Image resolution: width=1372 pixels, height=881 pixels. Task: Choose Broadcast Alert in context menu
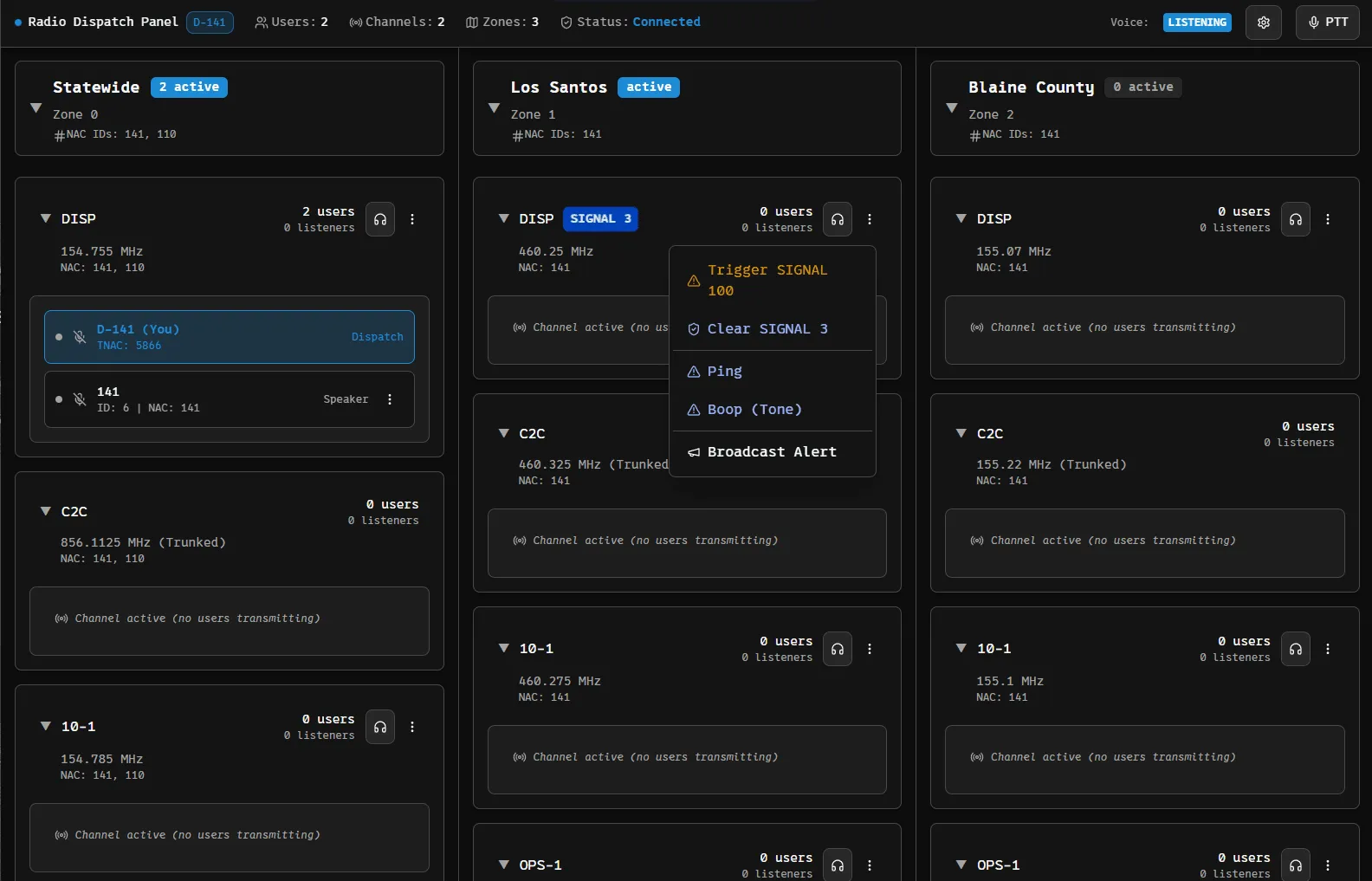tap(771, 452)
